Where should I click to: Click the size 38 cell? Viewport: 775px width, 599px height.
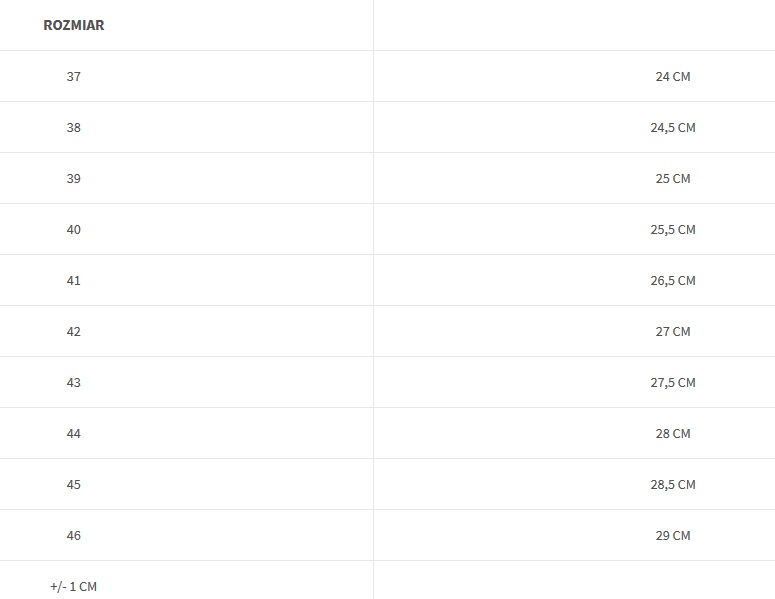coord(73,127)
